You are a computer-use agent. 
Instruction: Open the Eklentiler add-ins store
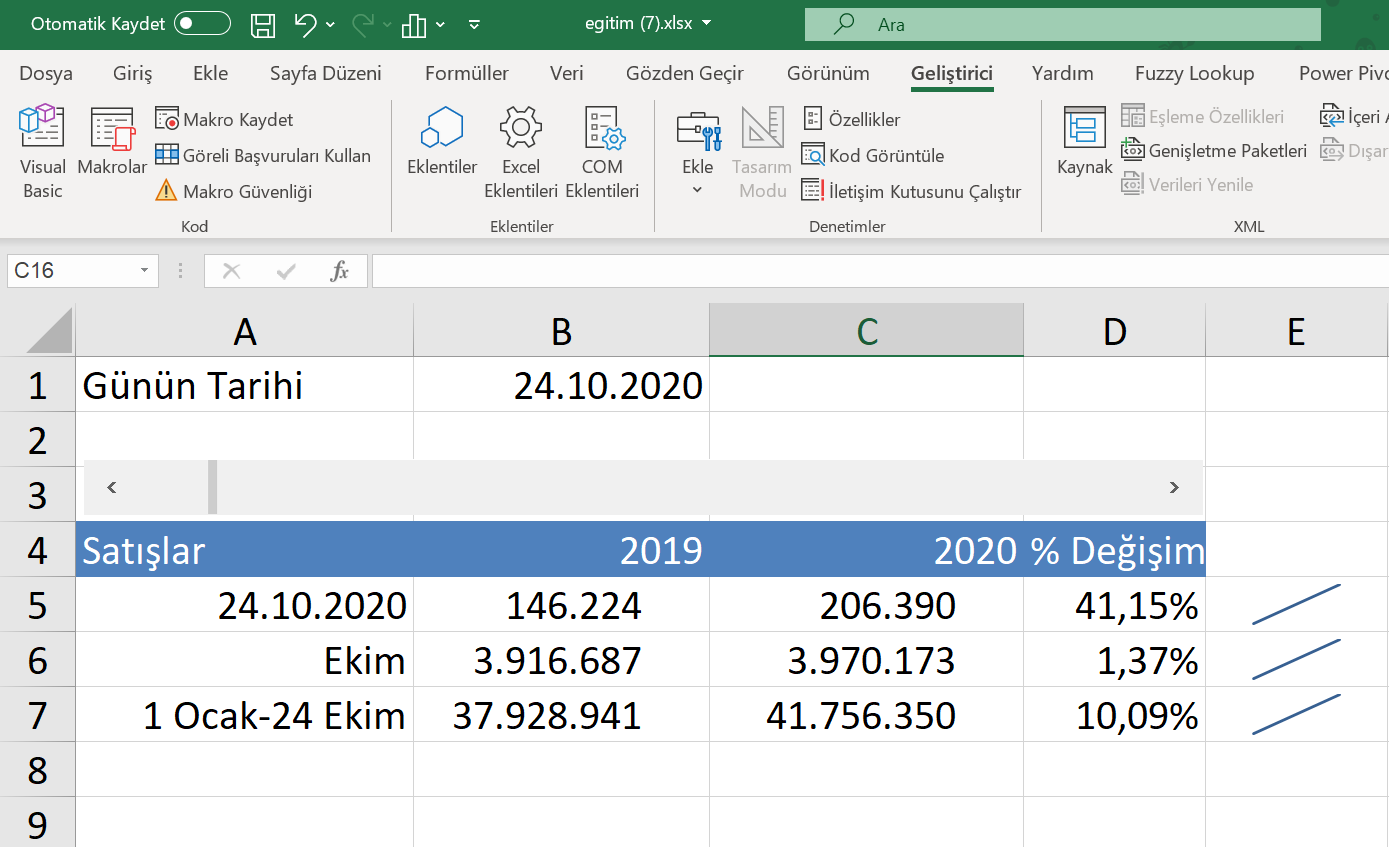[442, 142]
